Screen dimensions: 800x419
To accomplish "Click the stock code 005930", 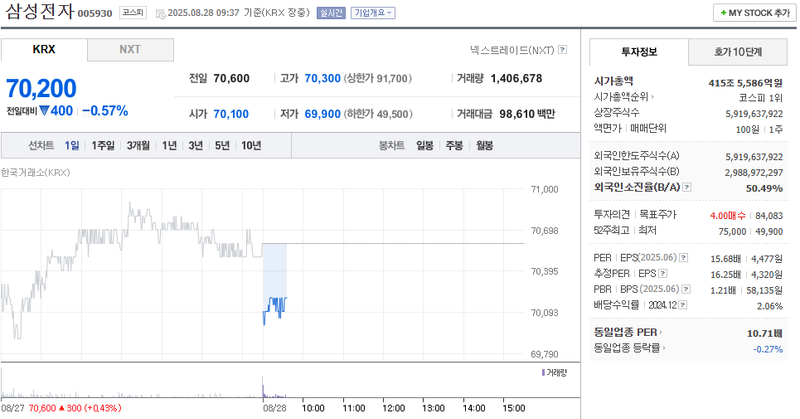I will [95, 14].
